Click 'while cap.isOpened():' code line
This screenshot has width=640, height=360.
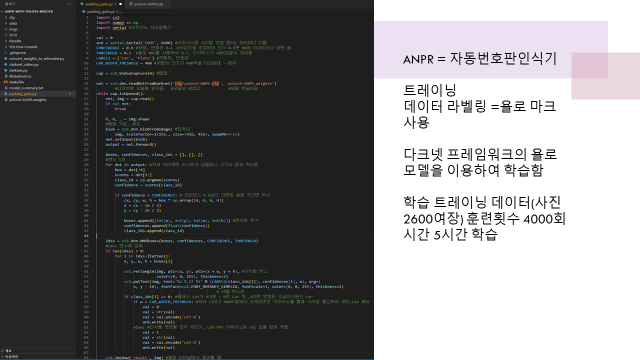tap(120, 93)
